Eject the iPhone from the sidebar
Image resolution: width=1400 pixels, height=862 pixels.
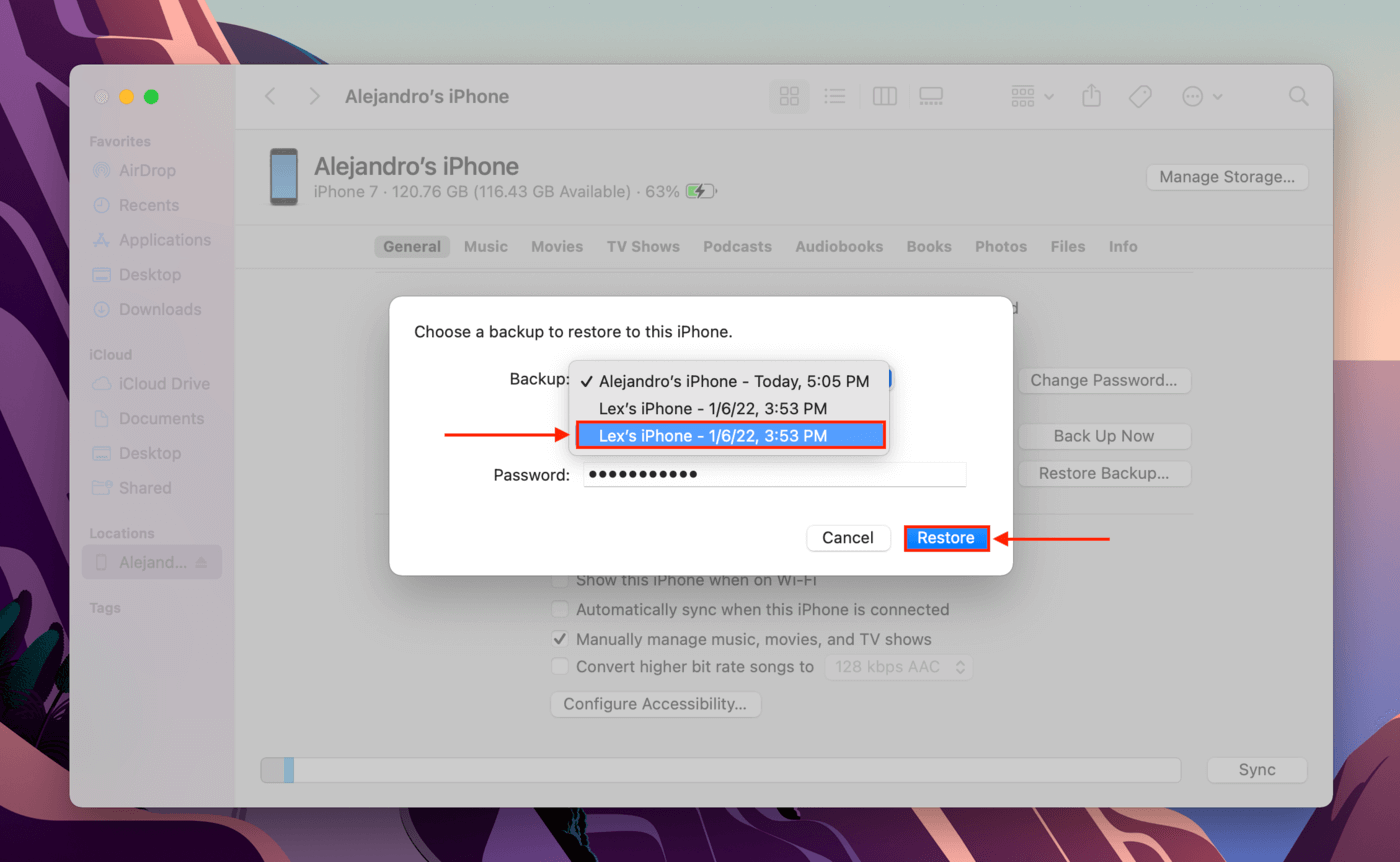click(x=201, y=563)
